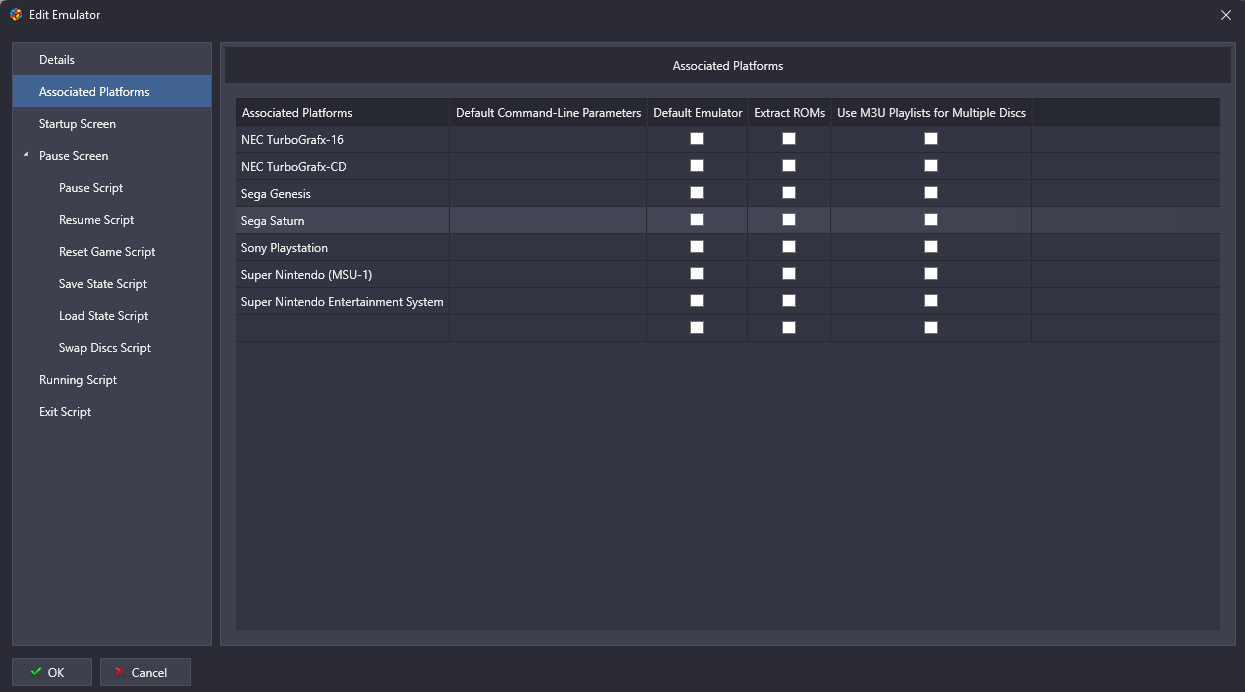Enable M3U Playlists for NEC TurboGrafx-16
Image resolution: width=1245 pixels, height=692 pixels.
931,139
